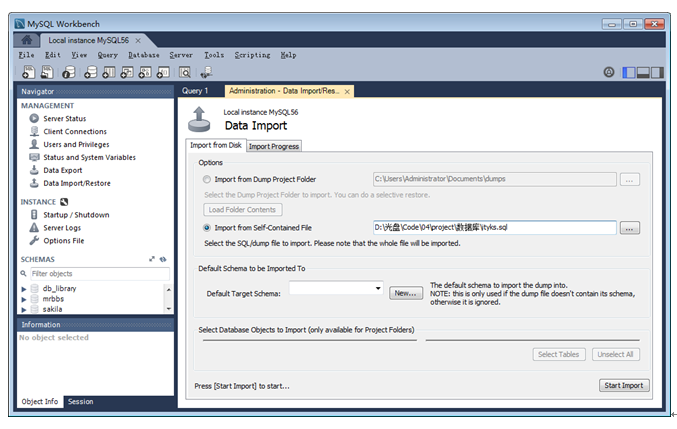Open the Database menu
Screen dimensions: 677x429
[144, 55]
